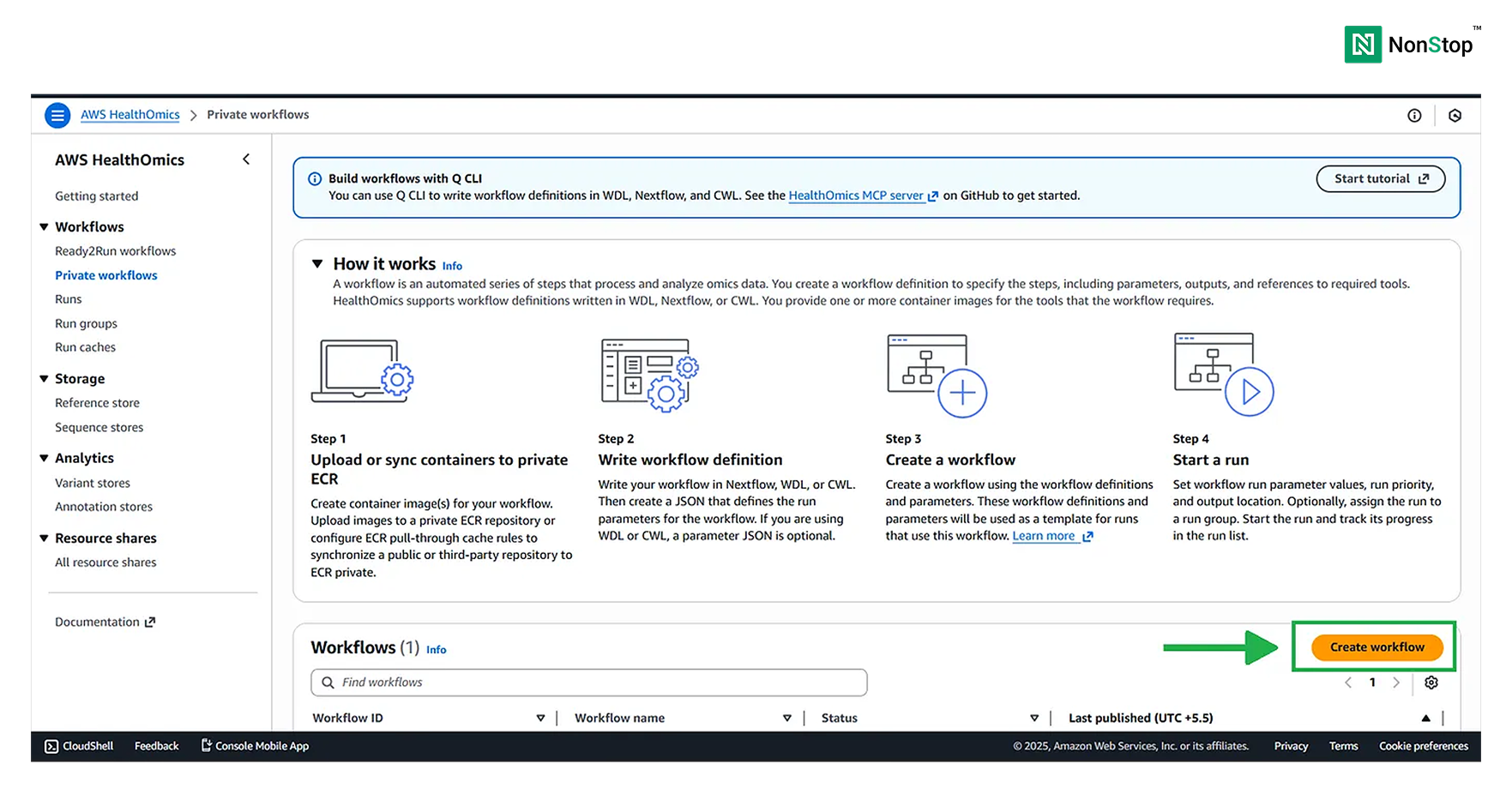Click the Start tutorial button
Viewport: 1512px width, 788px height.
1381,178
